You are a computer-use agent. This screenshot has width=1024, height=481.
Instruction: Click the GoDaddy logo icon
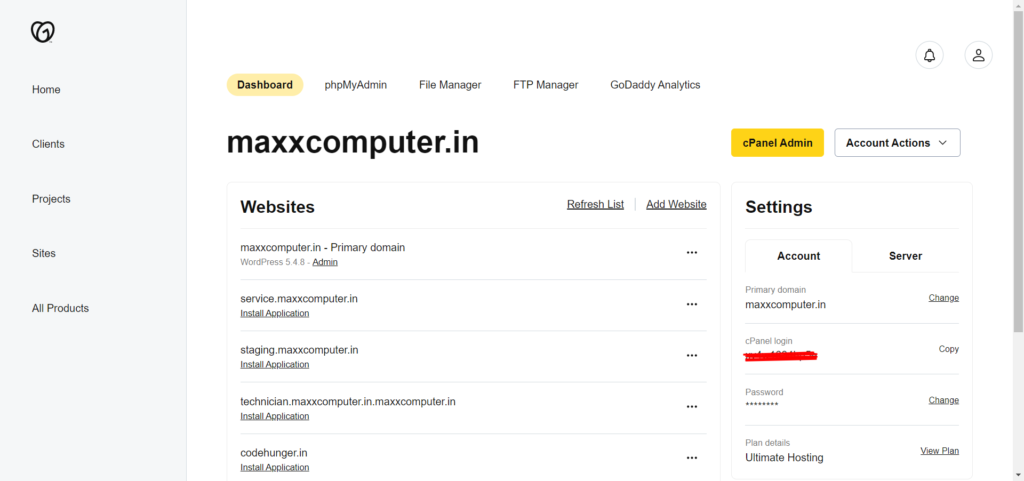pyautogui.click(x=42, y=32)
